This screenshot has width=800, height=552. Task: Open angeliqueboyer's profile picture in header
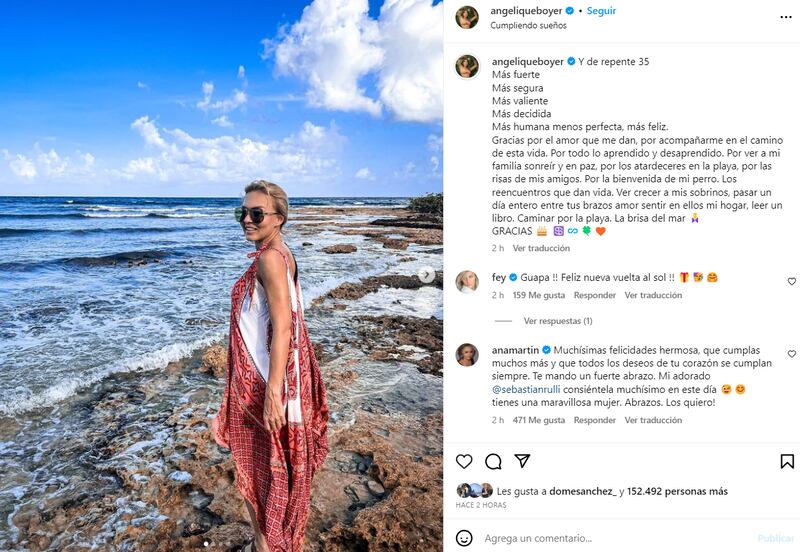467,17
